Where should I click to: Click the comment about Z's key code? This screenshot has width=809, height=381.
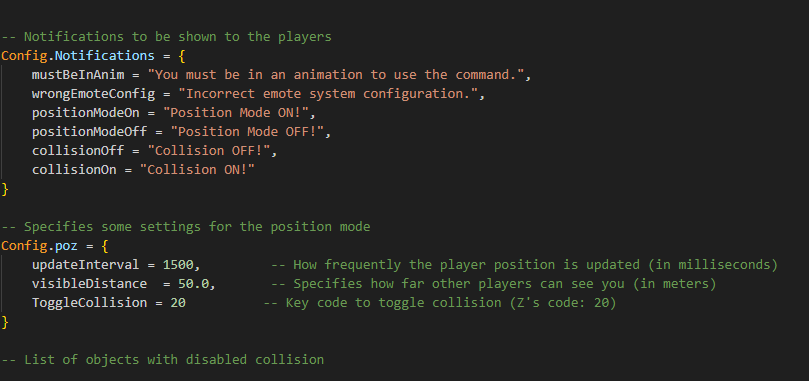(440, 303)
